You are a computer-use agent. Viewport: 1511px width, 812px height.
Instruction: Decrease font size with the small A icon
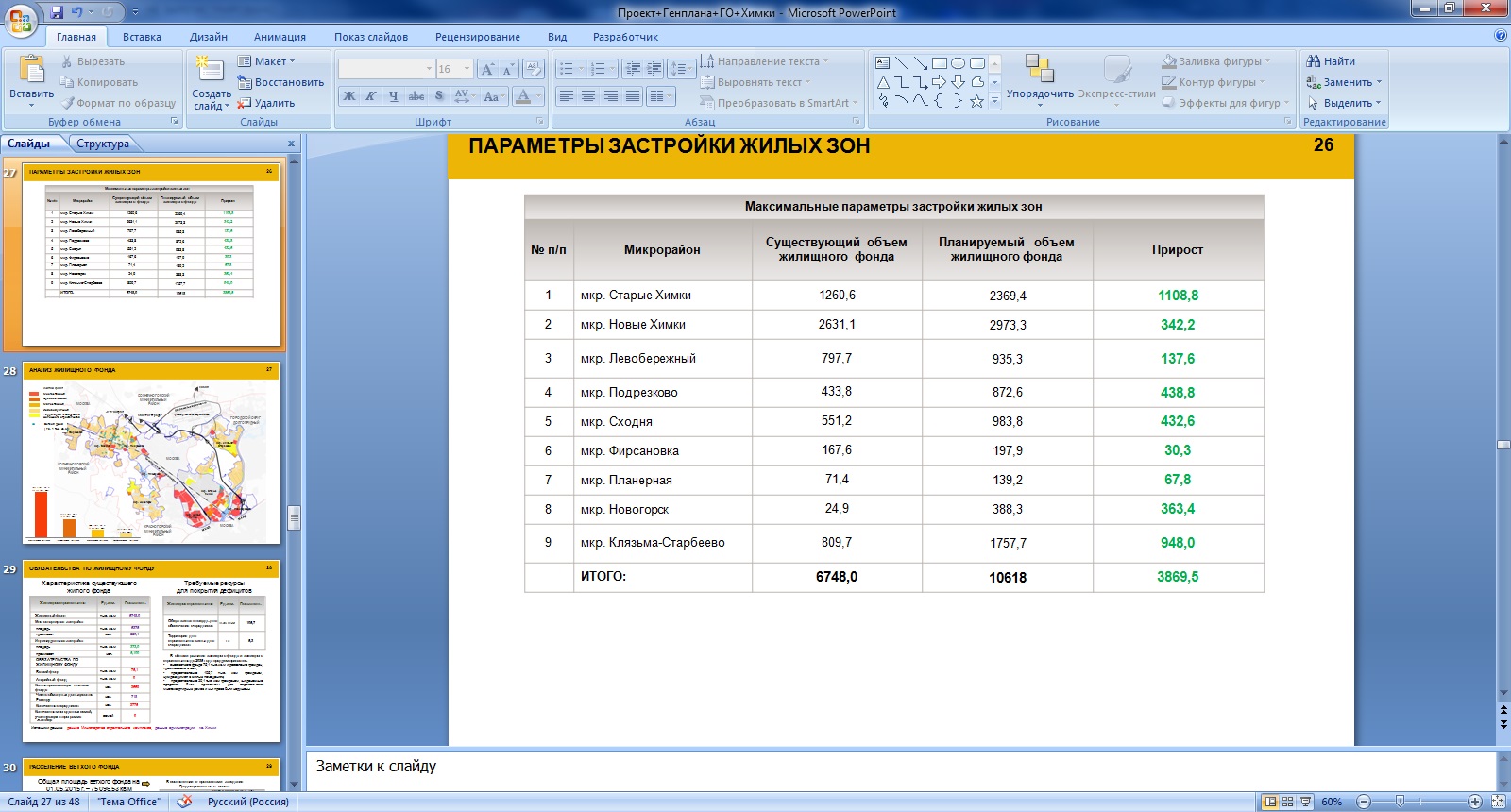click(x=507, y=69)
